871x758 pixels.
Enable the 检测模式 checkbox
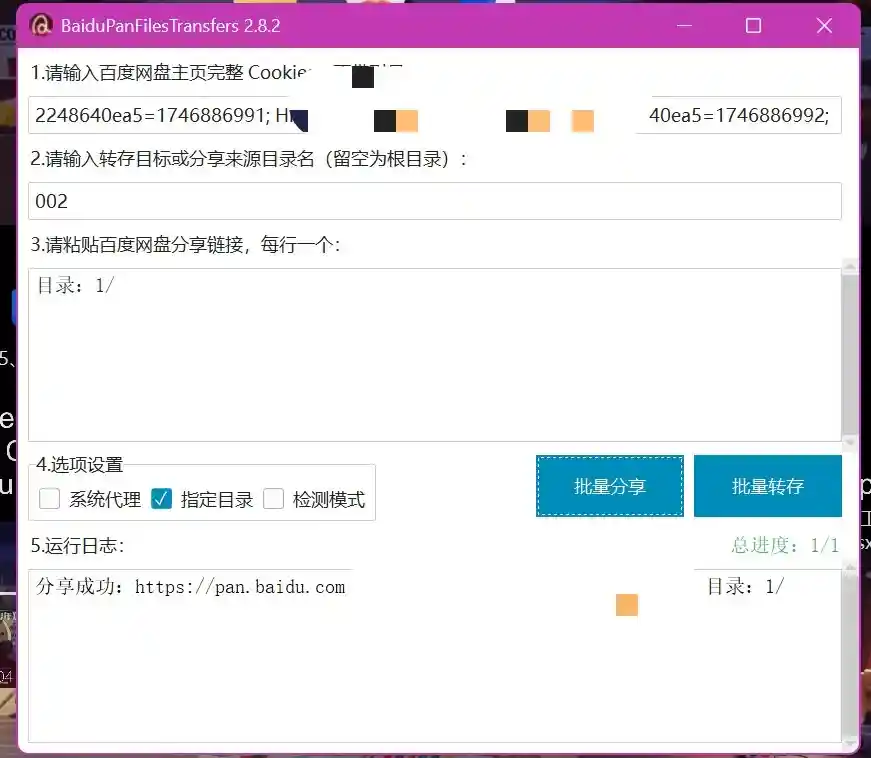[x=274, y=499]
